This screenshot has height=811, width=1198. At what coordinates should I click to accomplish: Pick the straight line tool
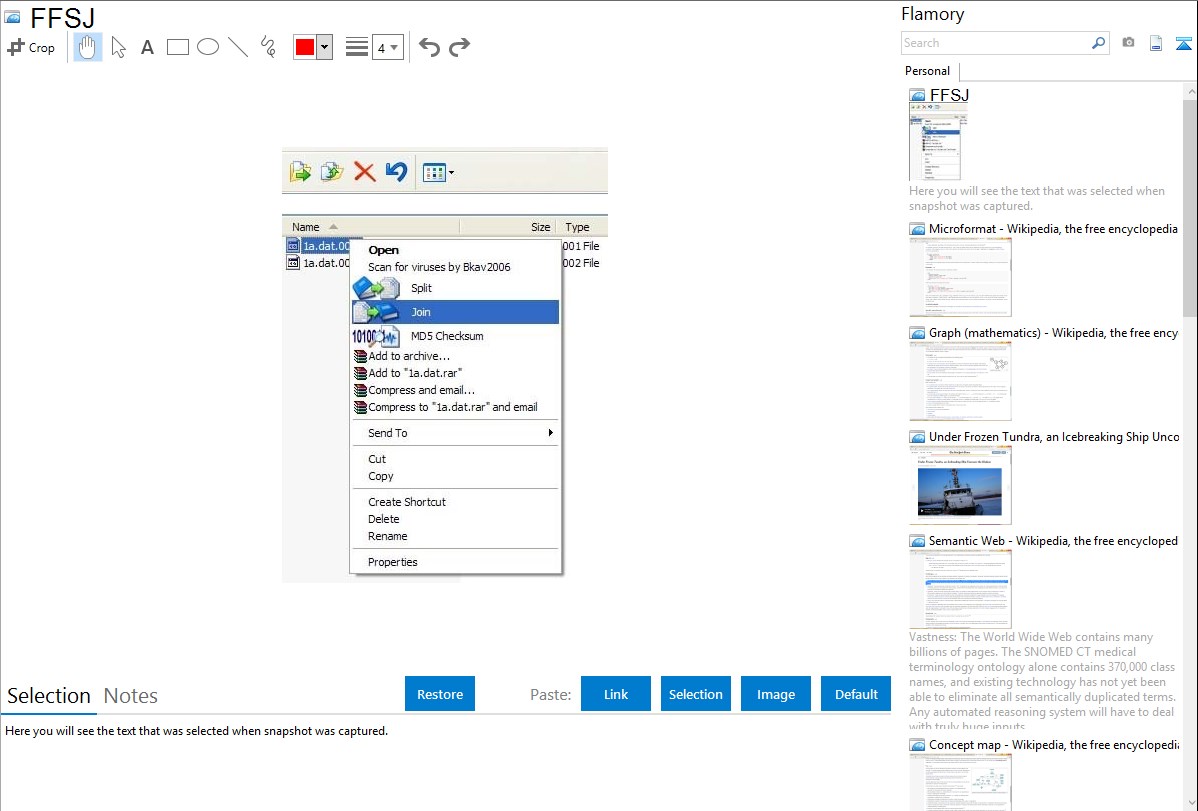238,47
